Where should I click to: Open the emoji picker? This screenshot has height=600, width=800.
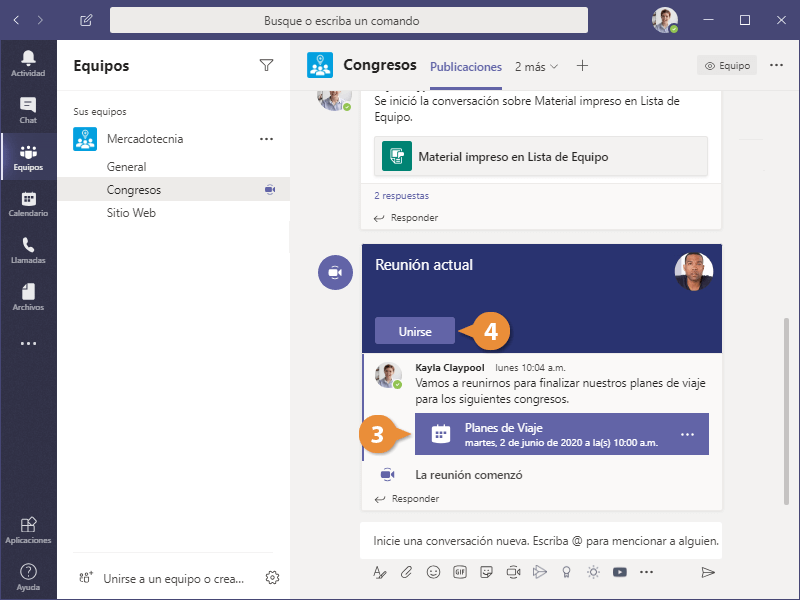[433, 572]
